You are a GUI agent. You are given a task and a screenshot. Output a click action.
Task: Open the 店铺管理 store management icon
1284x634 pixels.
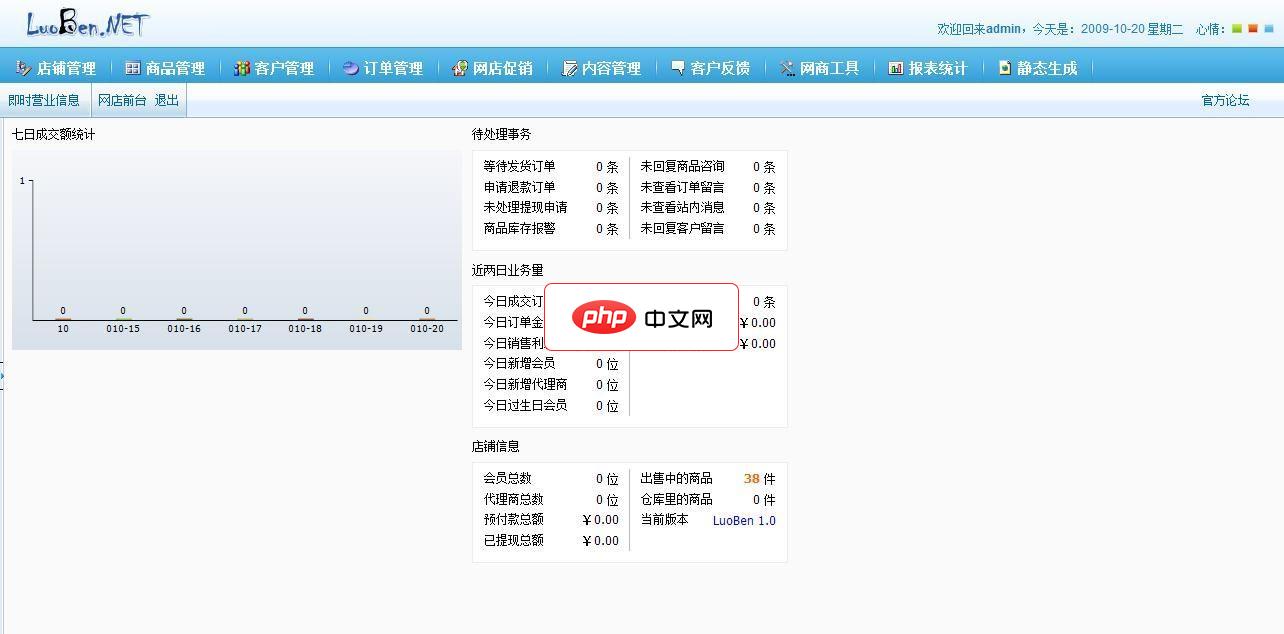[25, 68]
